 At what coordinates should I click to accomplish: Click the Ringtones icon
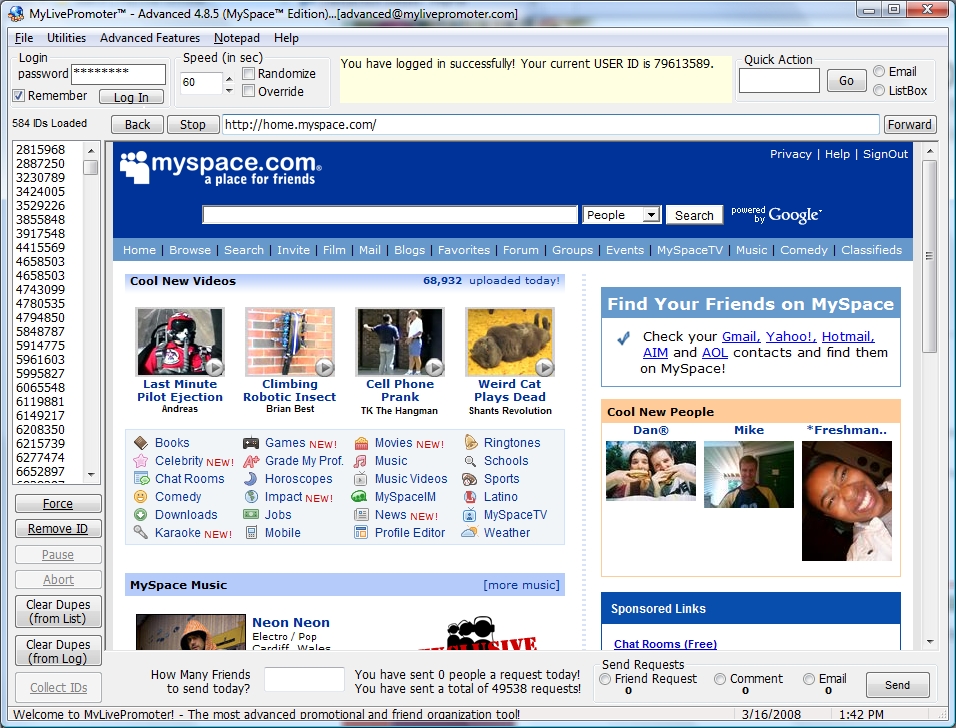(x=470, y=443)
